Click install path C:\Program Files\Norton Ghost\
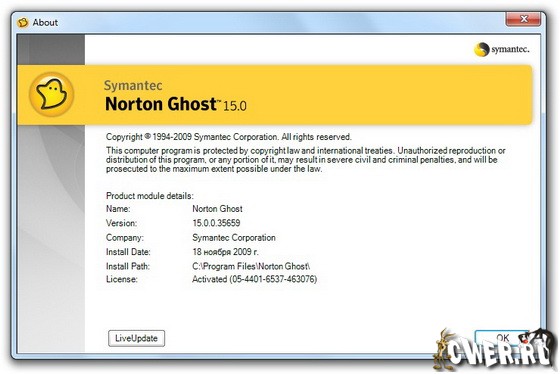Viewport: 560px width, 374px height. click(x=251, y=266)
